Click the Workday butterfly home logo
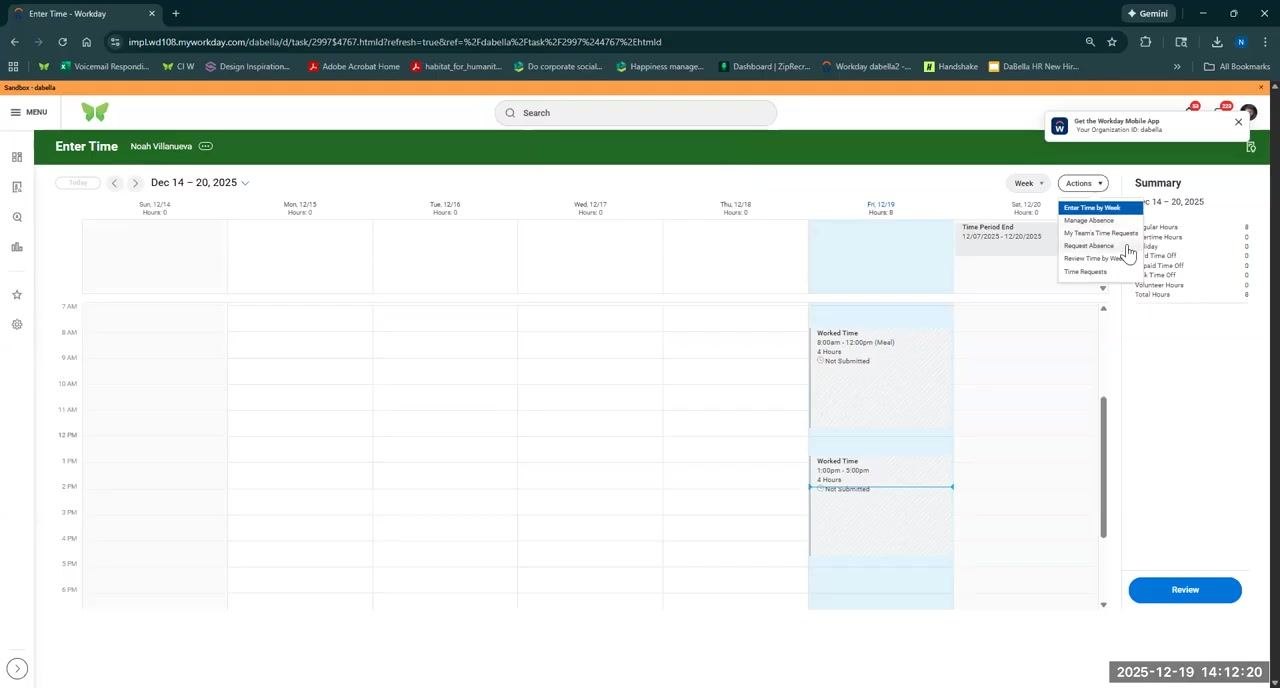Screen dimensions: 1280x688 pos(94,112)
